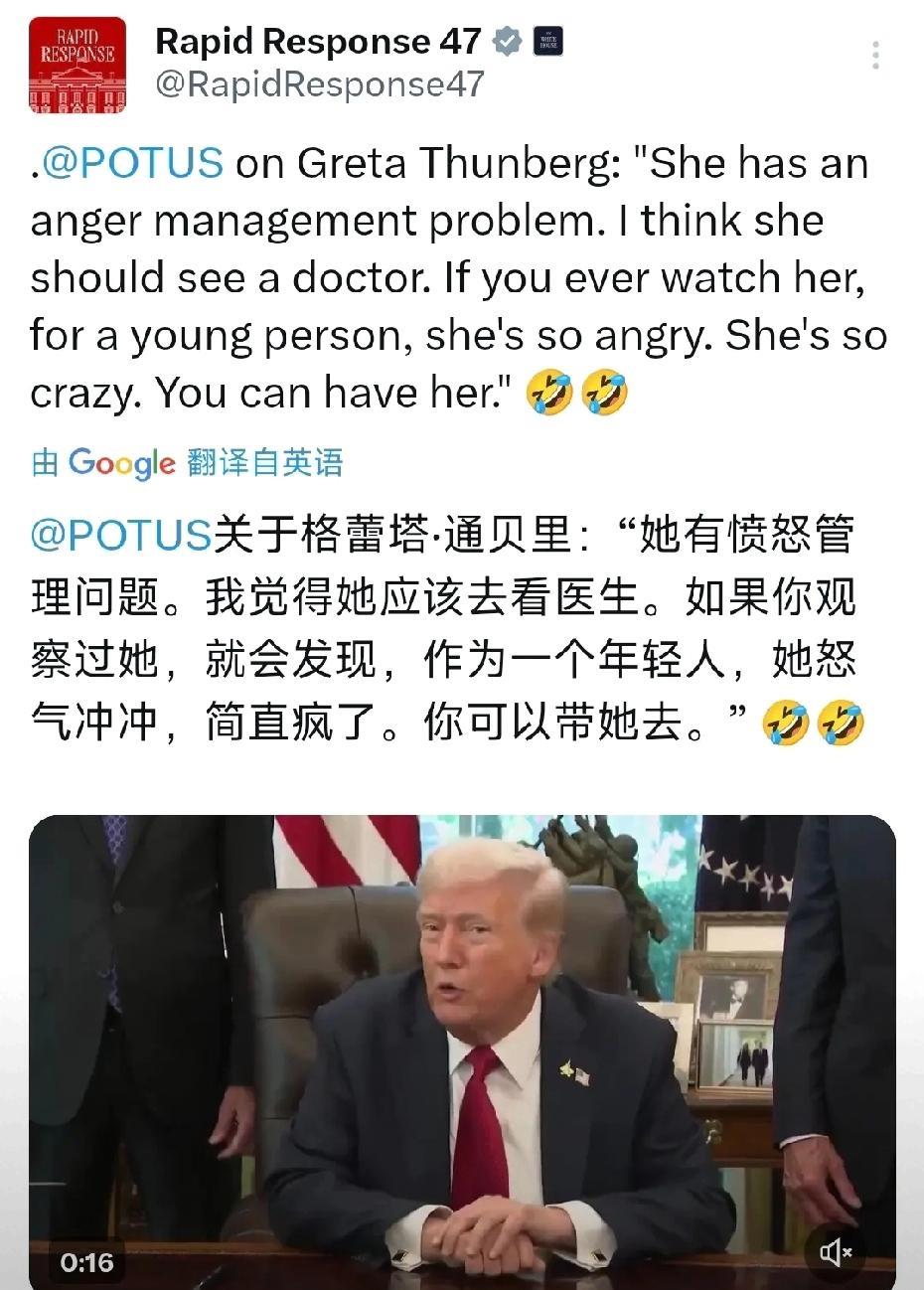Tap the laughing emojis after the English quote
This screenshot has height=1290, width=924.
point(578,393)
